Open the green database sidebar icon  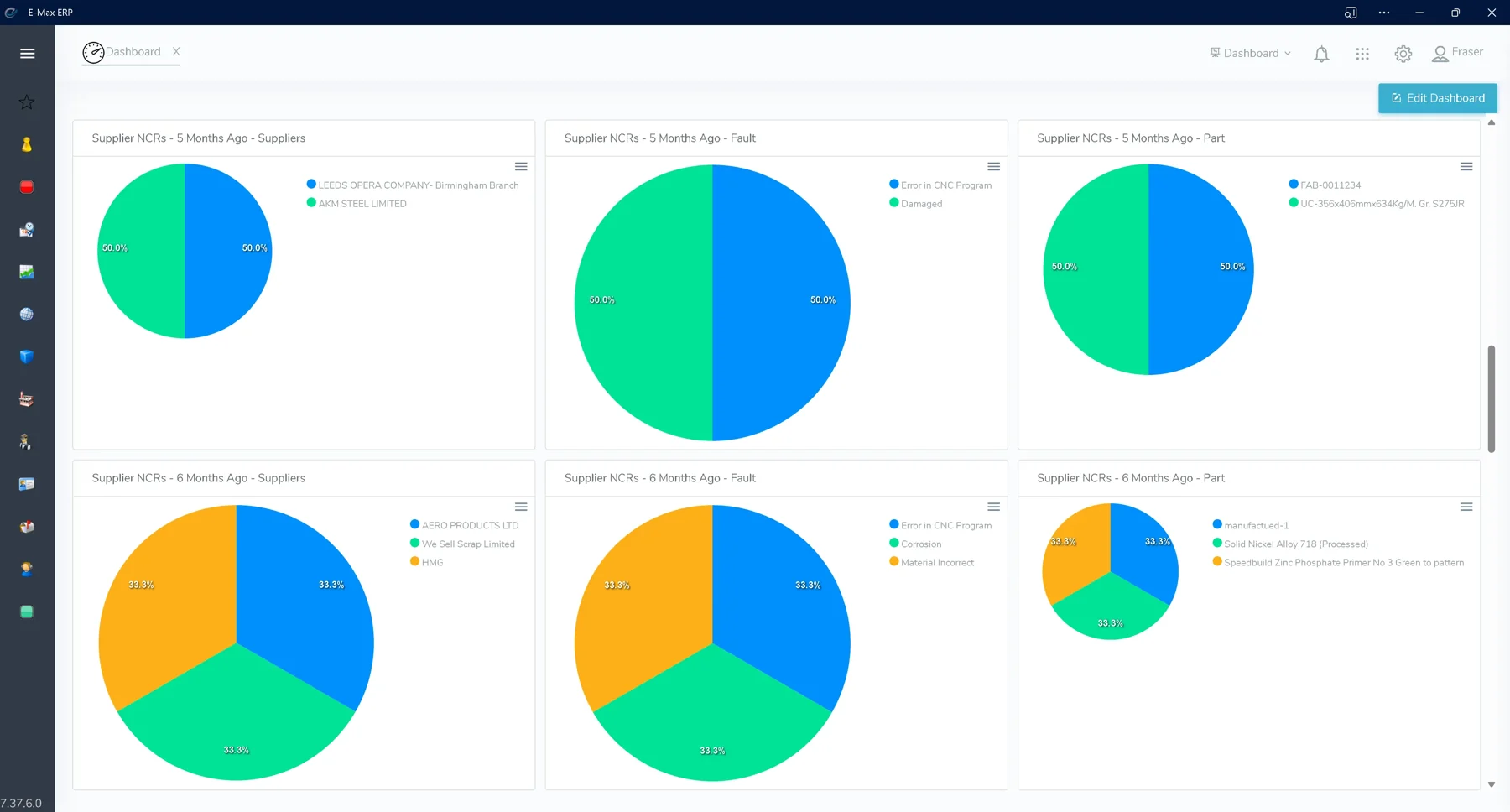[x=27, y=612]
